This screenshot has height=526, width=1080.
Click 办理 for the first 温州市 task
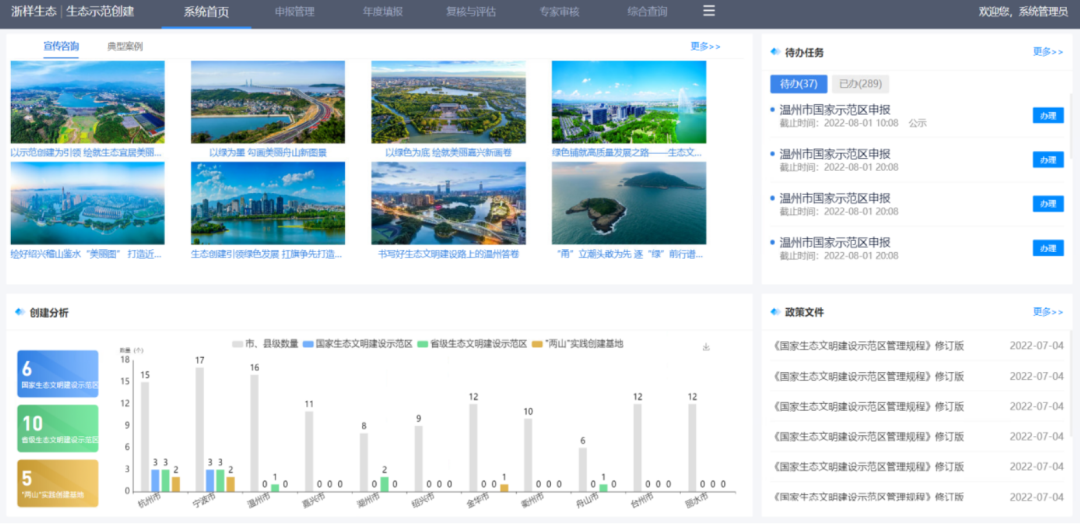tap(1047, 116)
